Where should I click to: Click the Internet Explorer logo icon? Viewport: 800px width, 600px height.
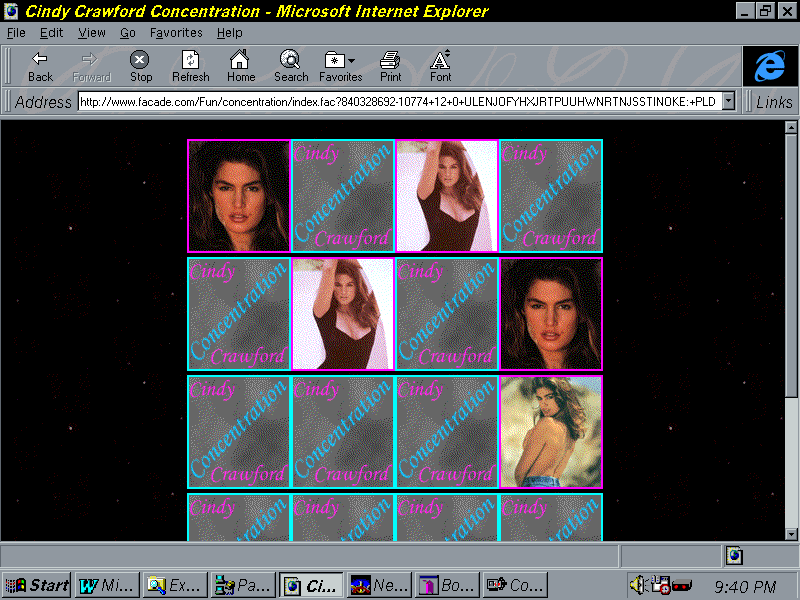pos(769,66)
